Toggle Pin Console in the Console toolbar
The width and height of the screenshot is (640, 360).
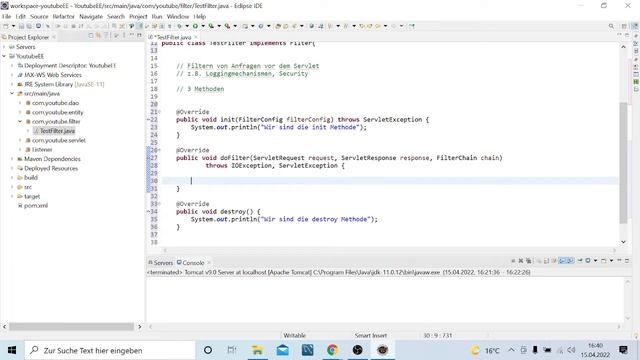[x=580, y=260]
